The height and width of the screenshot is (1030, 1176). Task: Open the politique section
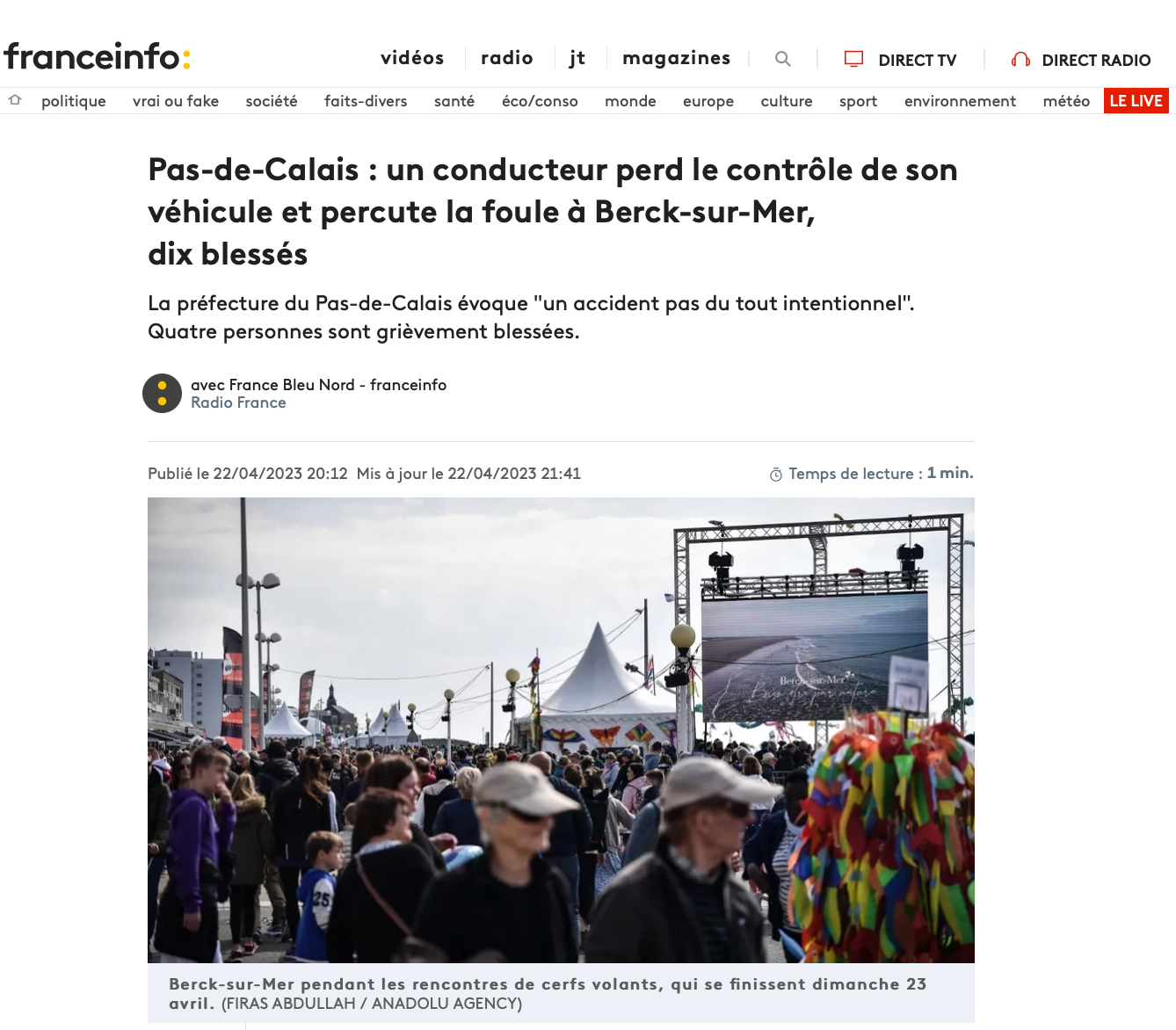tap(74, 101)
